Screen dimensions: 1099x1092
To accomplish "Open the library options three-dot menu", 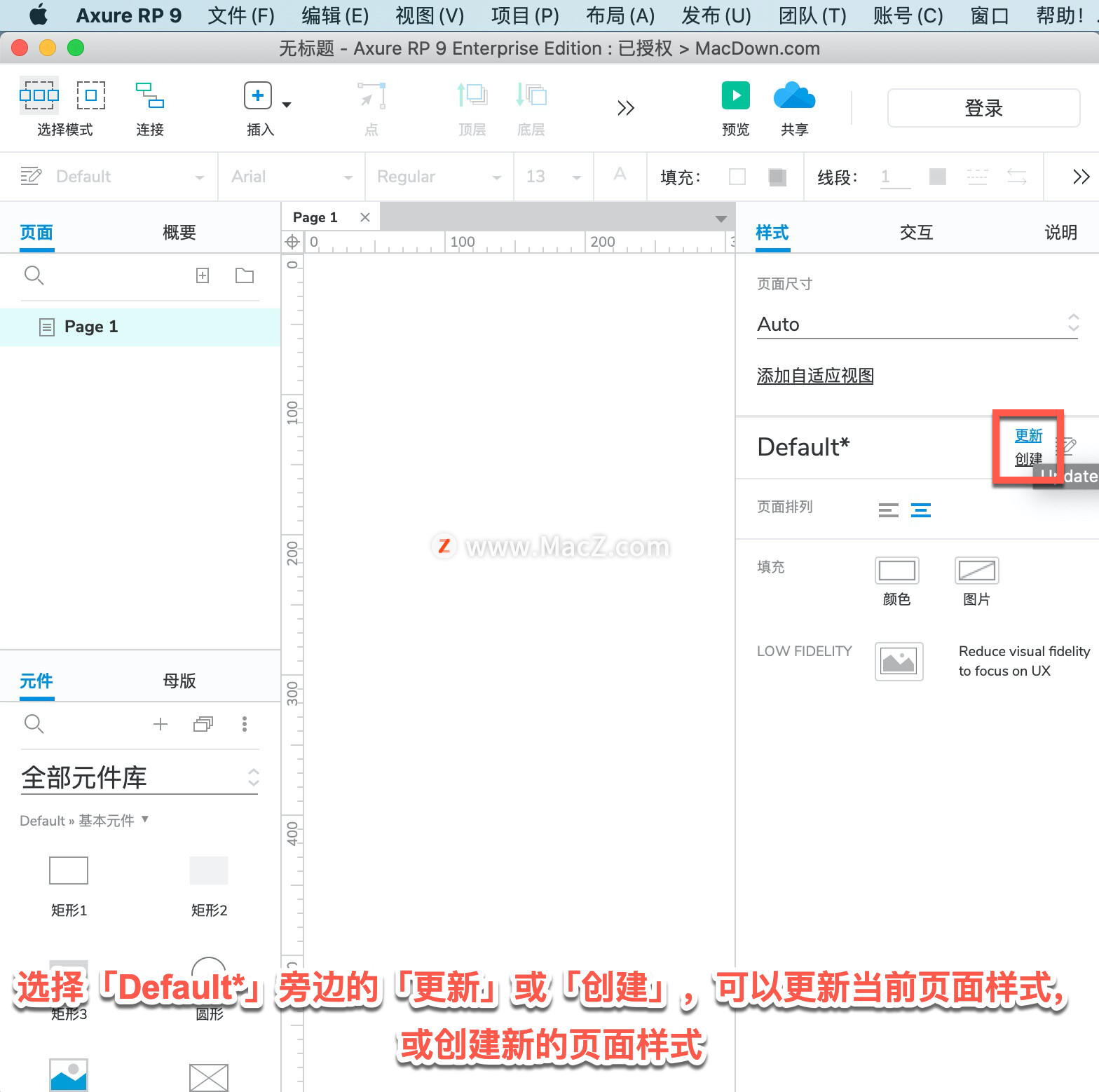I will tap(245, 724).
